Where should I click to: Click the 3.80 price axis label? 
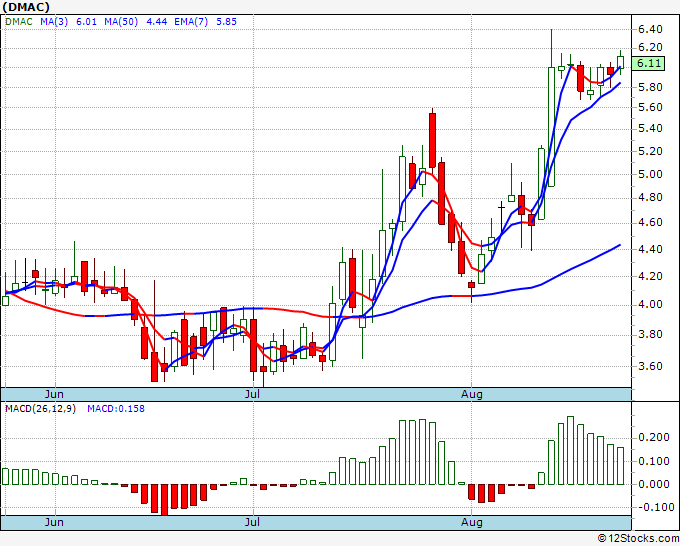[650, 334]
